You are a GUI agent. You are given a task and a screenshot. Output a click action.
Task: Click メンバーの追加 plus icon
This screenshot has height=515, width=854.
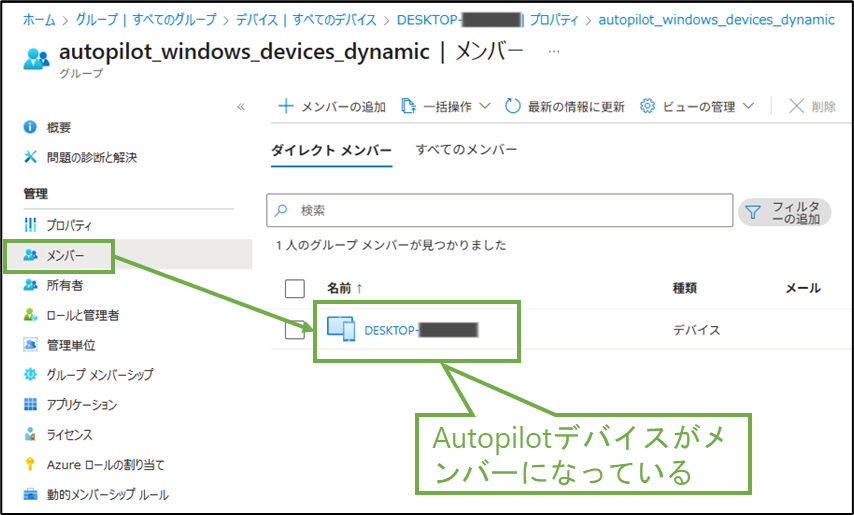(286, 106)
